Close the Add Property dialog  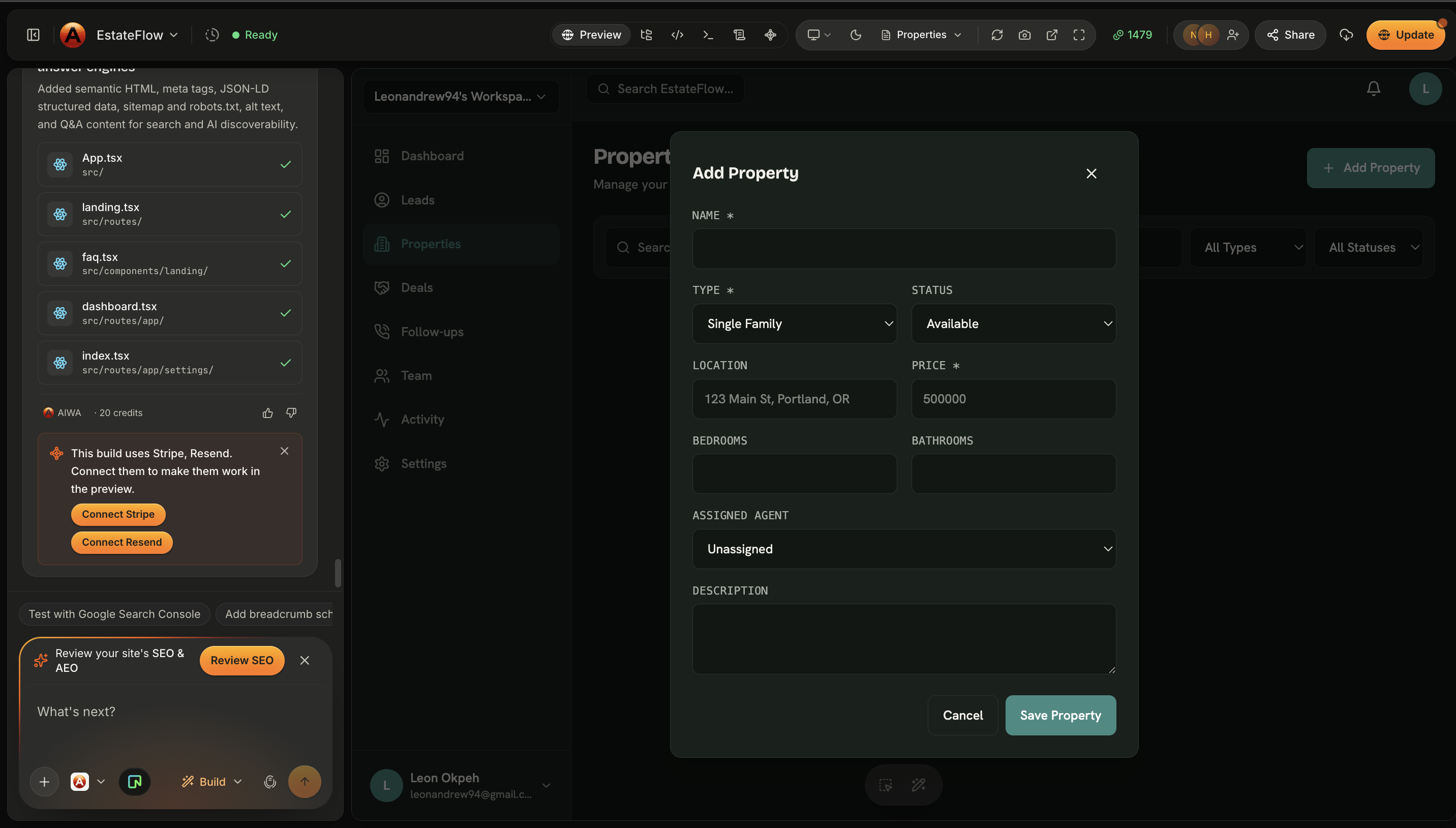coord(1091,173)
